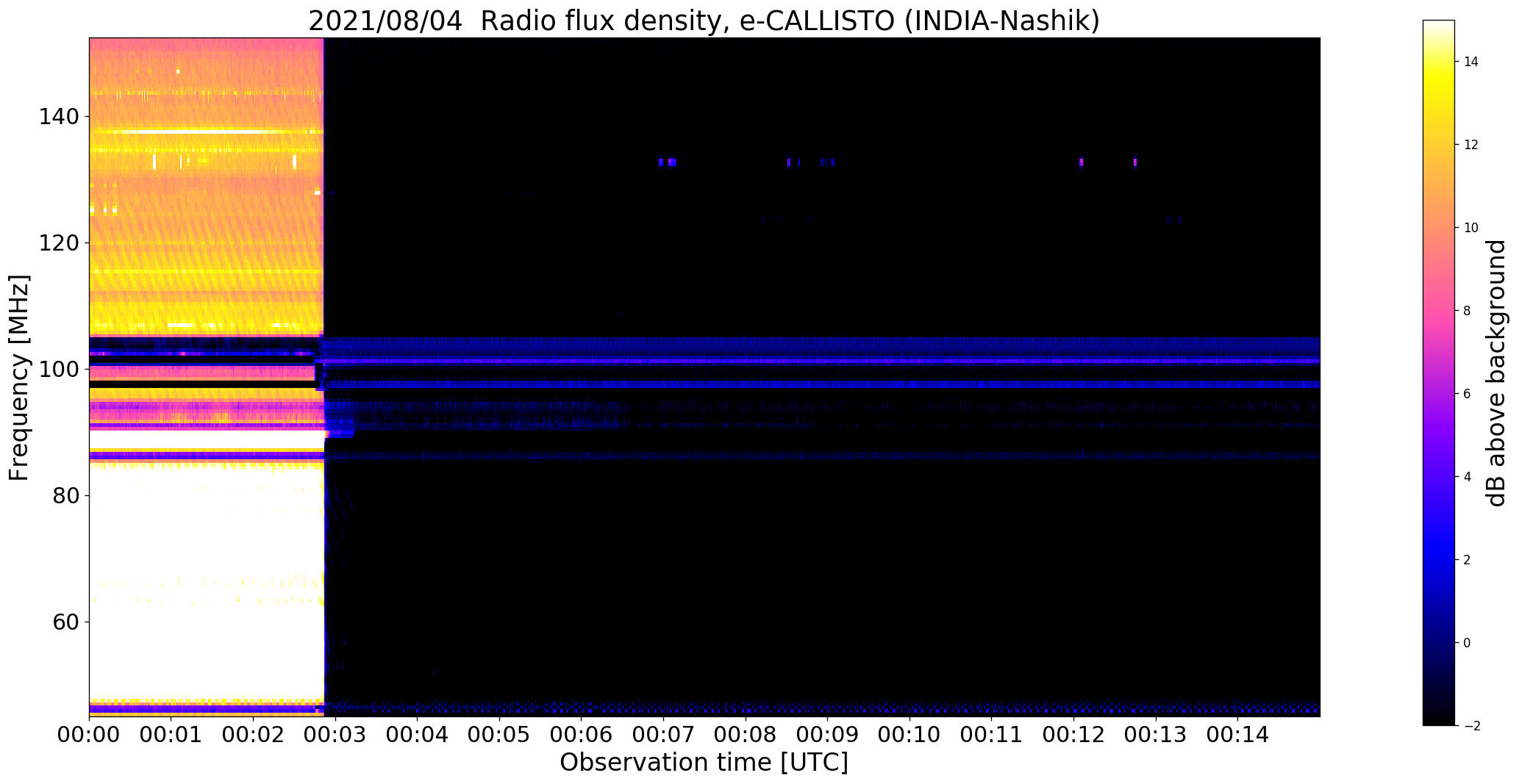Click the colorbar tick label 4

pos(1468,477)
